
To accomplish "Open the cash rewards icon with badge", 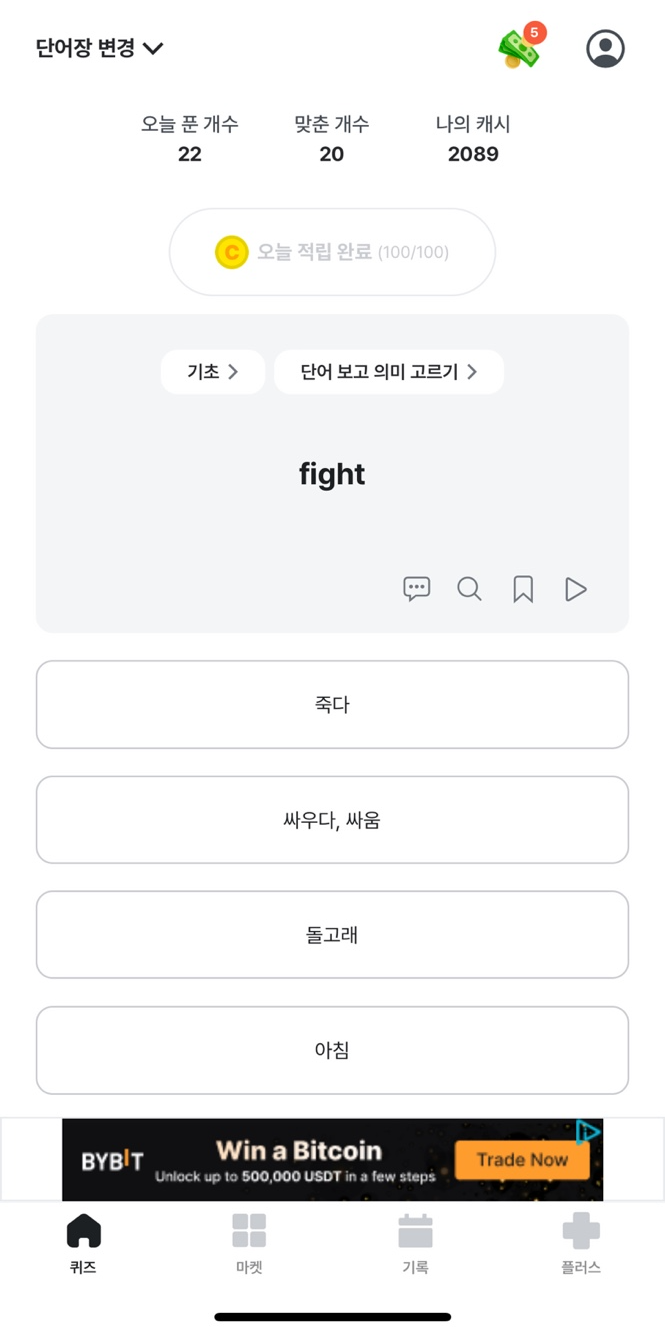I will click(519, 48).
